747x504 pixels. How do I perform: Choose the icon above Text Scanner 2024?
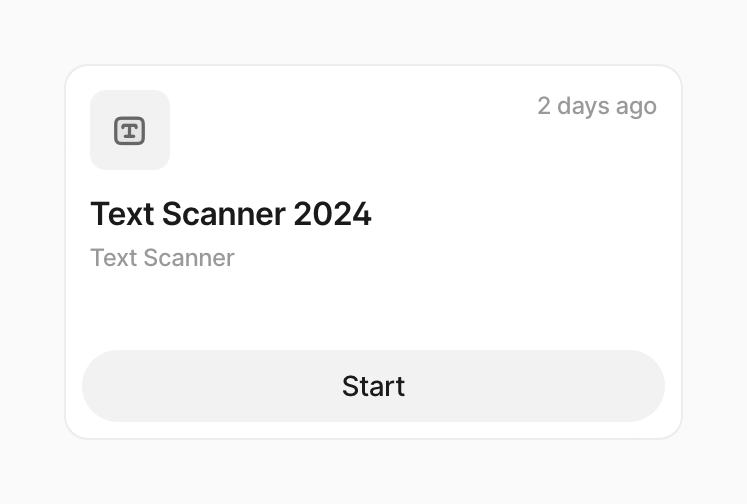[130, 130]
